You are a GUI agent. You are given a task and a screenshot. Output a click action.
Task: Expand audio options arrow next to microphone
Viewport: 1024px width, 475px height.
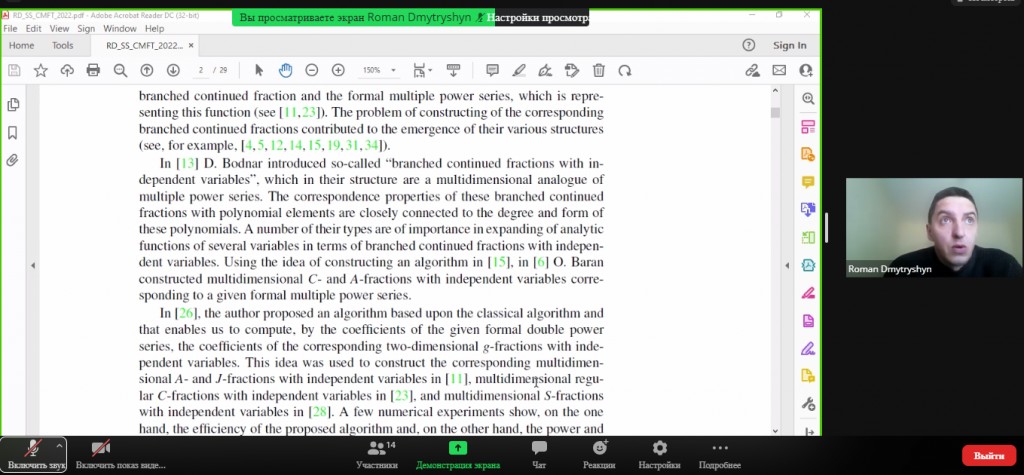point(60,444)
